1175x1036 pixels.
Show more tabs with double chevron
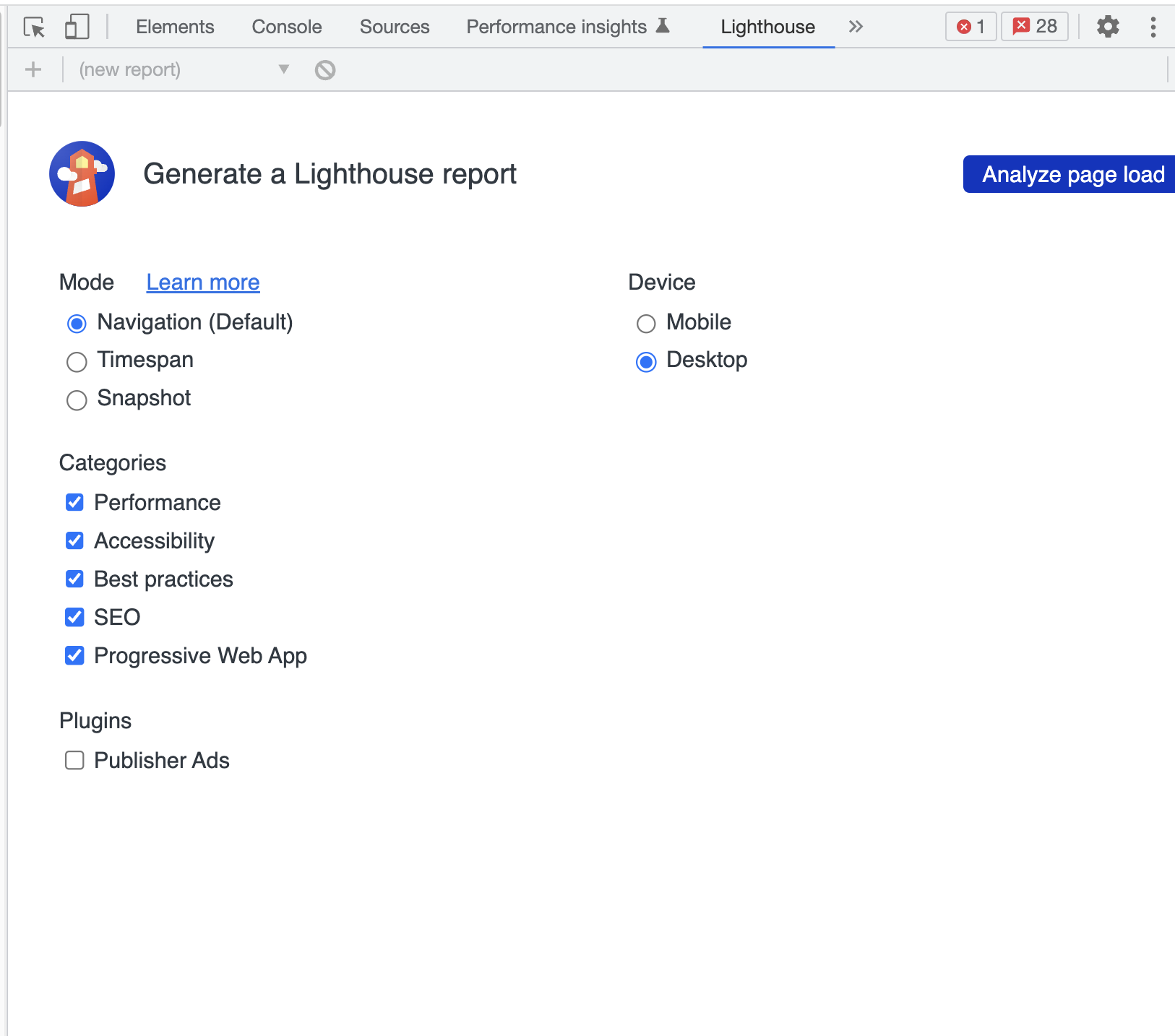coord(856,27)
